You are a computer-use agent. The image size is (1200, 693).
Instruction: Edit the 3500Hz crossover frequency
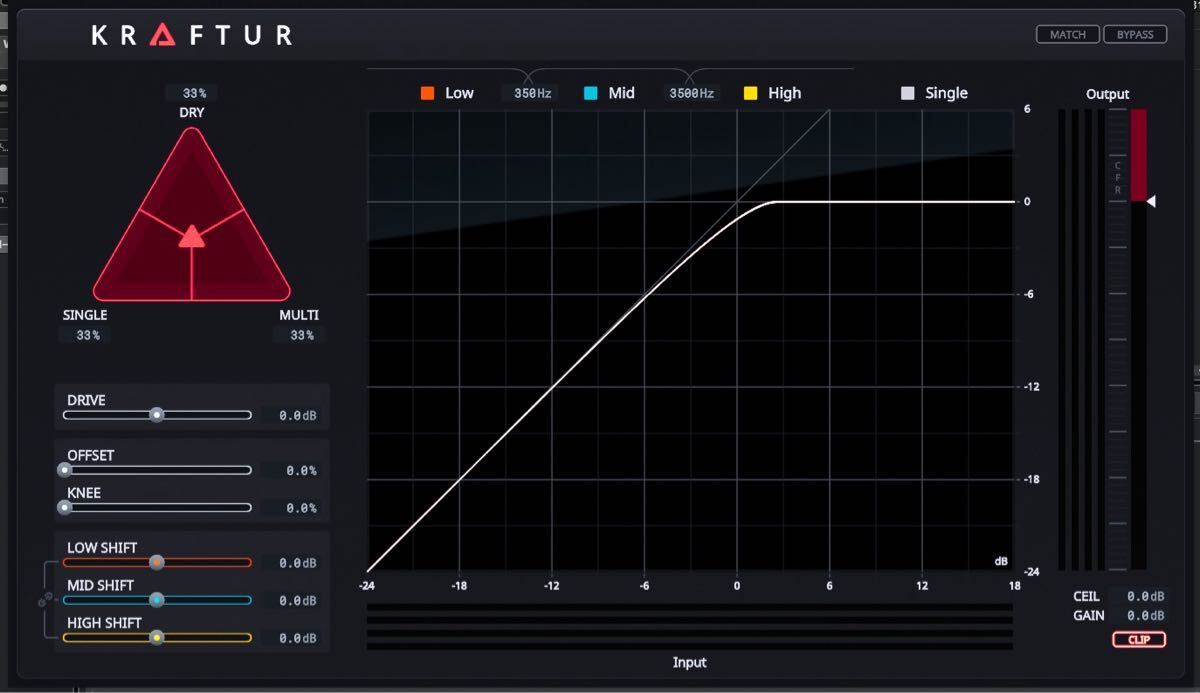(x=691, y=93)
